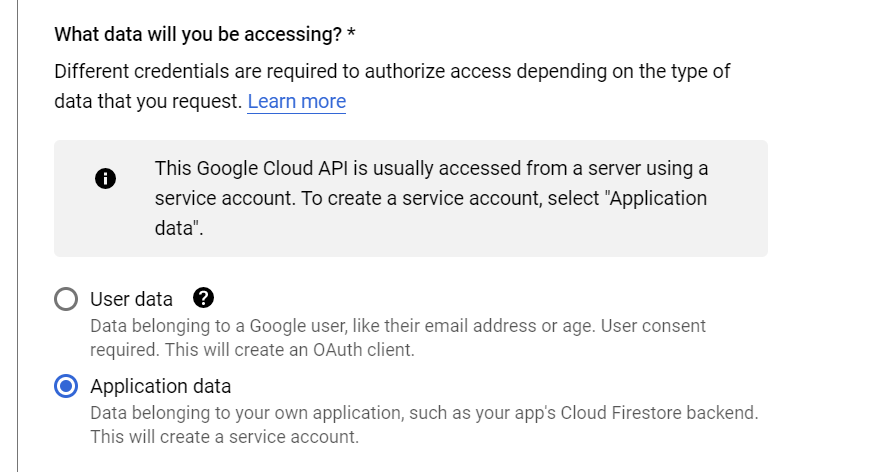The width and height of the screenshot is (889, 472).
Task: Click the info icon in the gray banner
Action: [105, 179]
